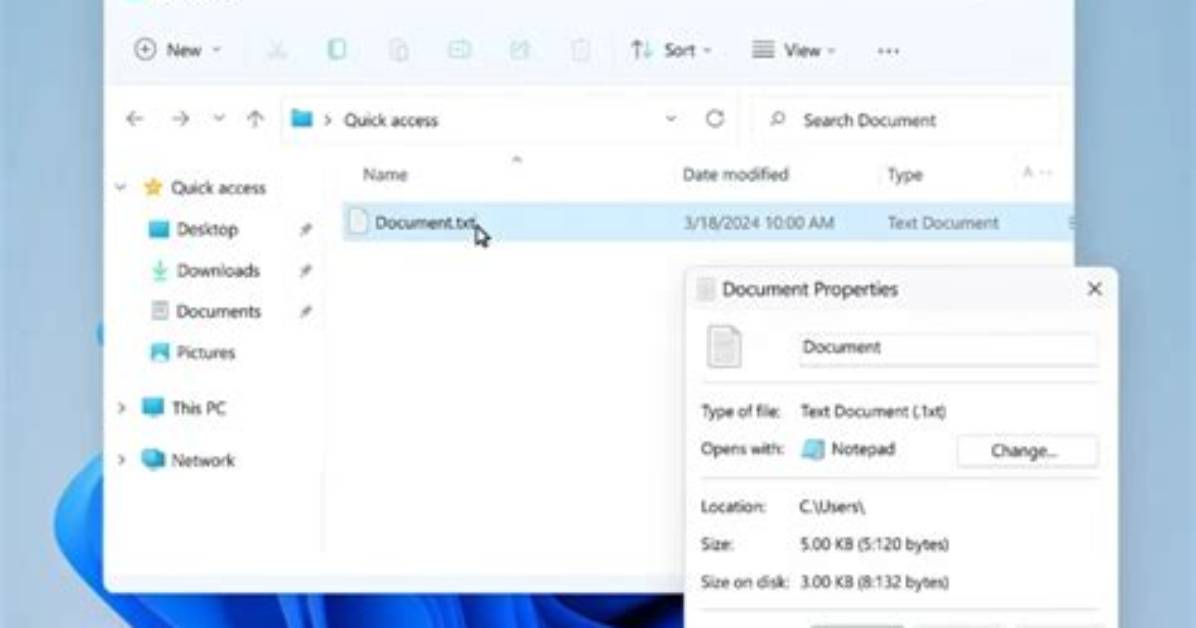Click the Search Document box
1196x628 pixels.
coord(906,120)
